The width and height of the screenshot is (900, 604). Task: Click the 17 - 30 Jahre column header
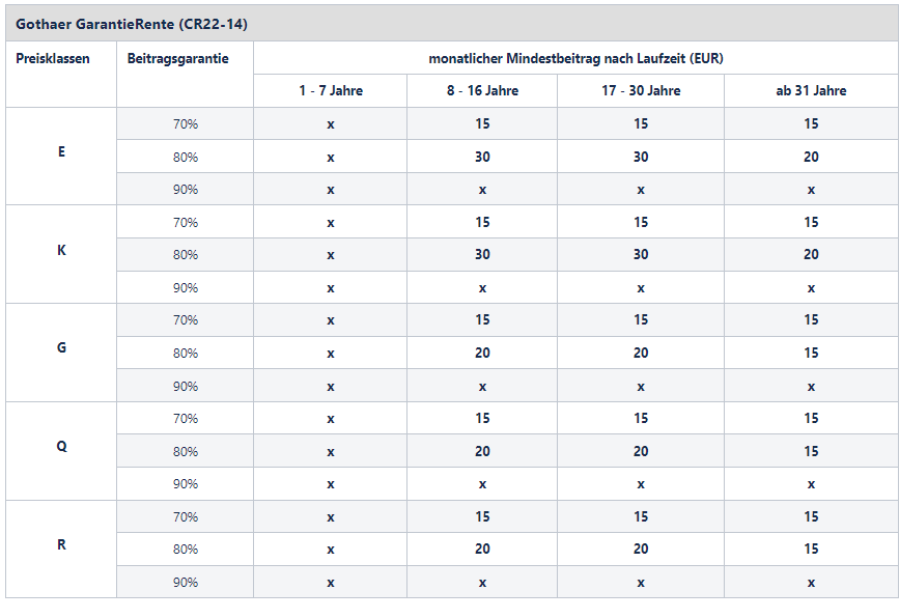click(641, 91)
